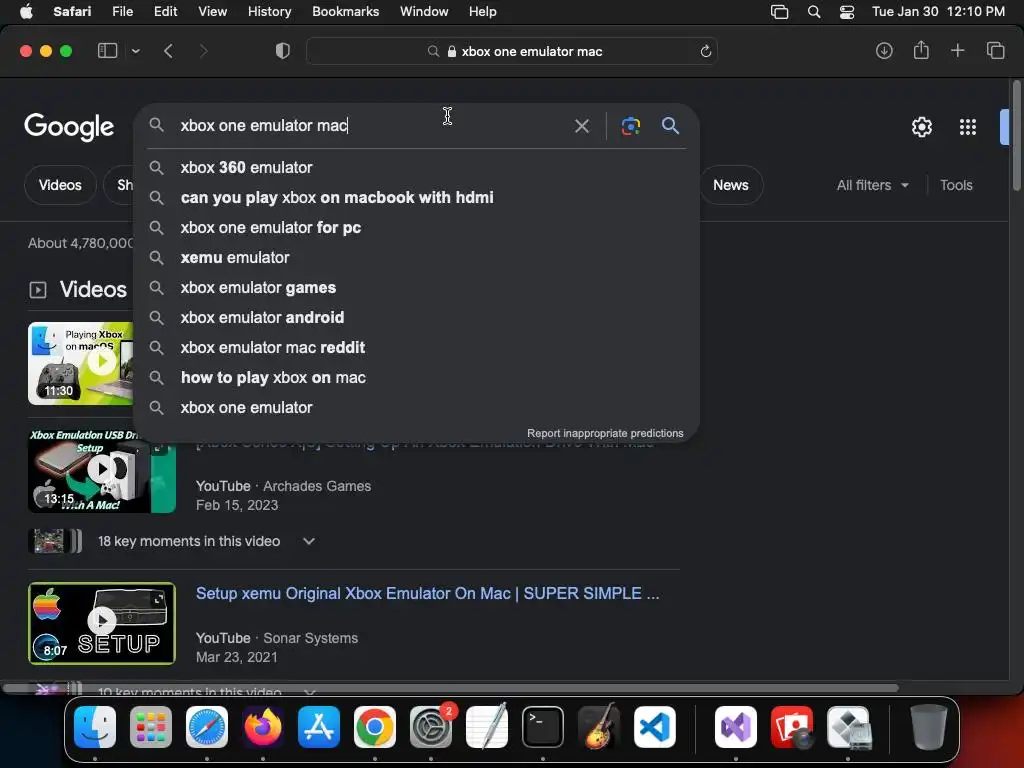Play the Xbox Emulation USB Drive Setup thumbnail
This screenshot has height=768, width=1024.
coord(102,470)
